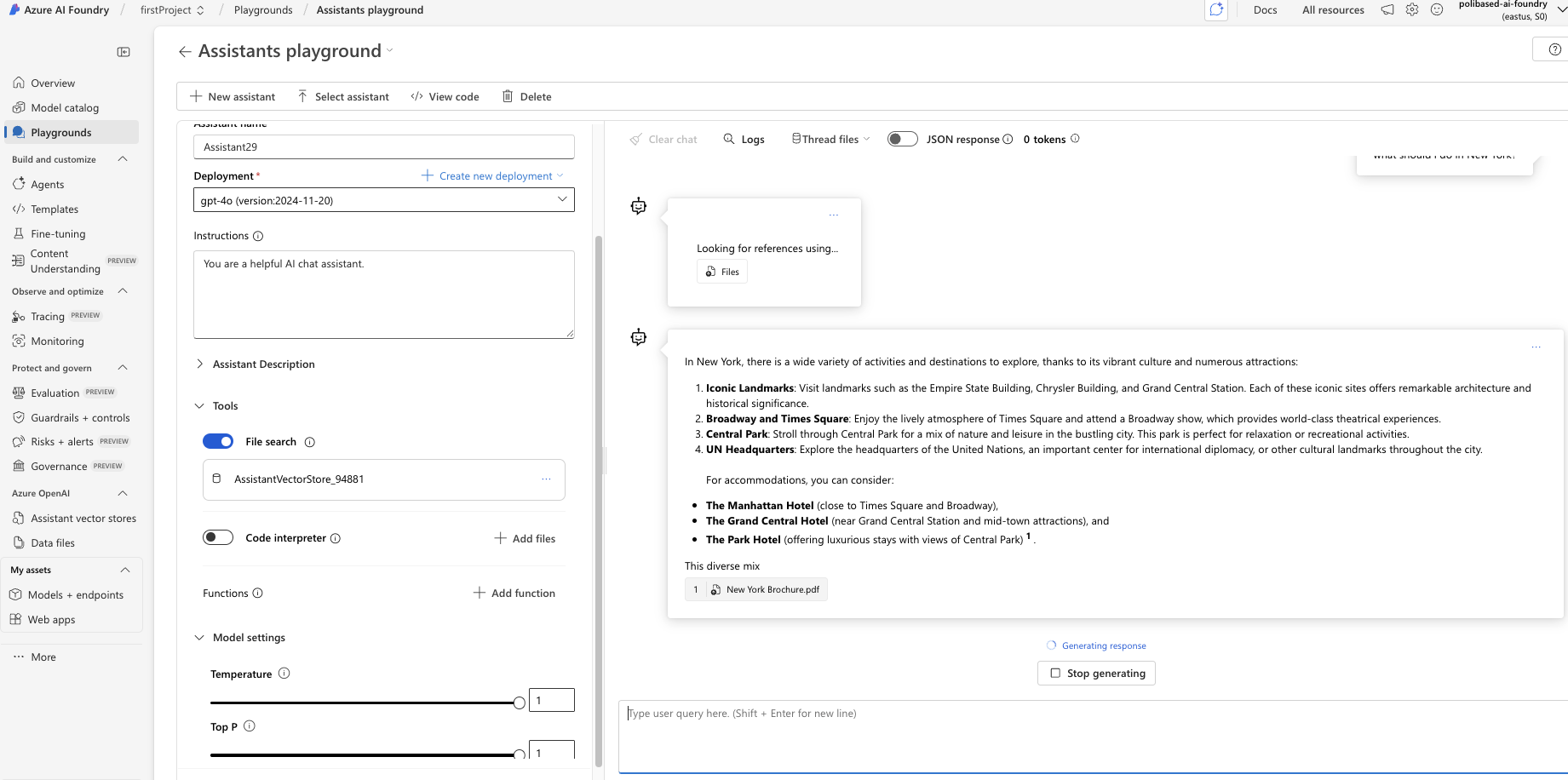This screenshot has width=1568, height=780.
Task: Open Fine-tuning in sidebar
Action: 58,234
